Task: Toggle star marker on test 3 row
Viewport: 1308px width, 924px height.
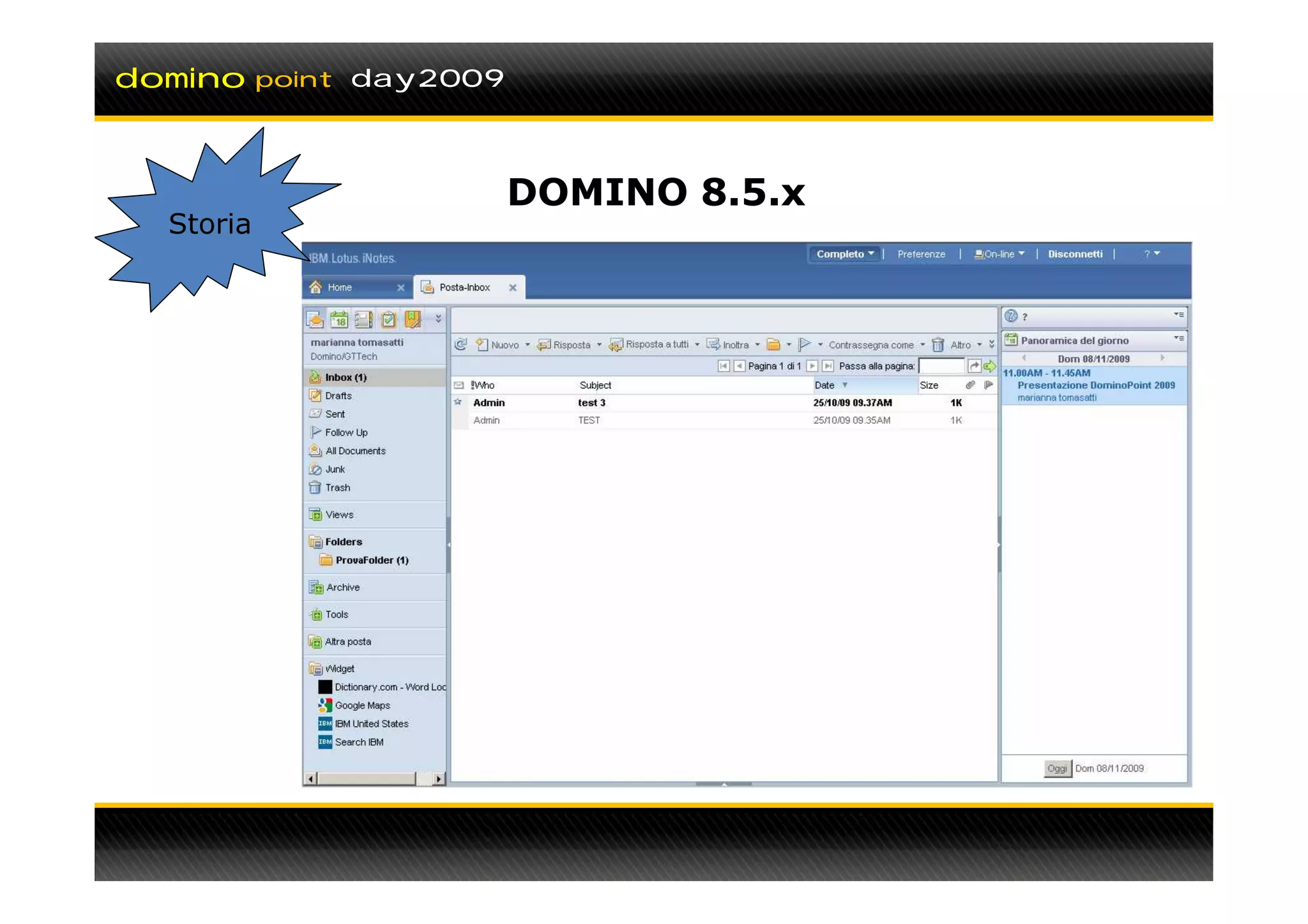Action: point(458,402)
